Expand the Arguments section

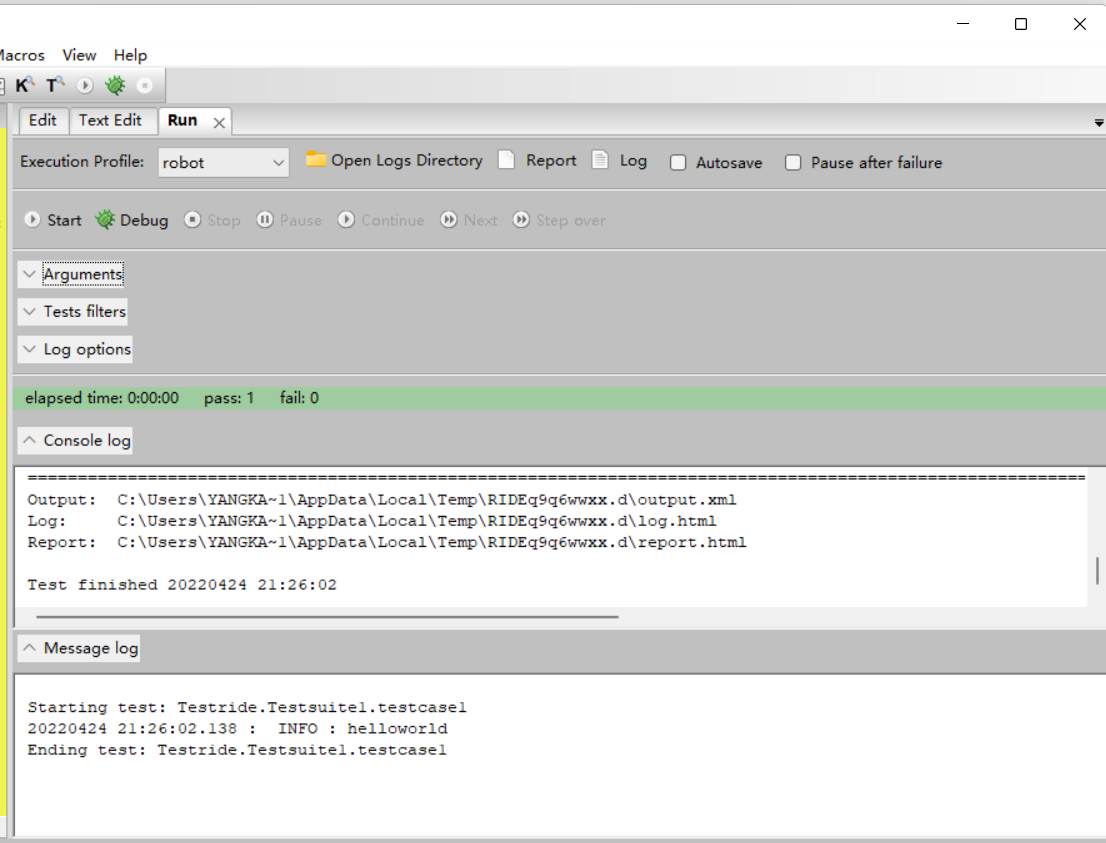[71, 274]
